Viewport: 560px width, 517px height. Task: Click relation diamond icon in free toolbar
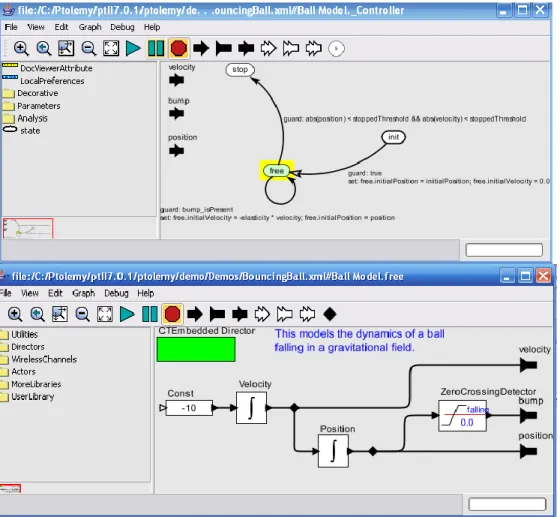[330, 314]
